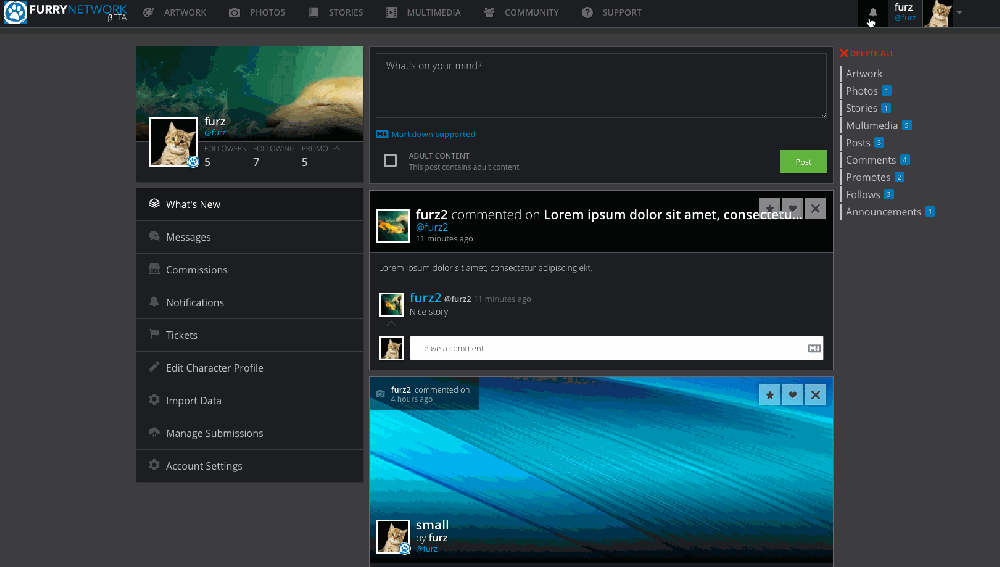
Task: Open the Photos navigation menu
Action: click(257, 12)
